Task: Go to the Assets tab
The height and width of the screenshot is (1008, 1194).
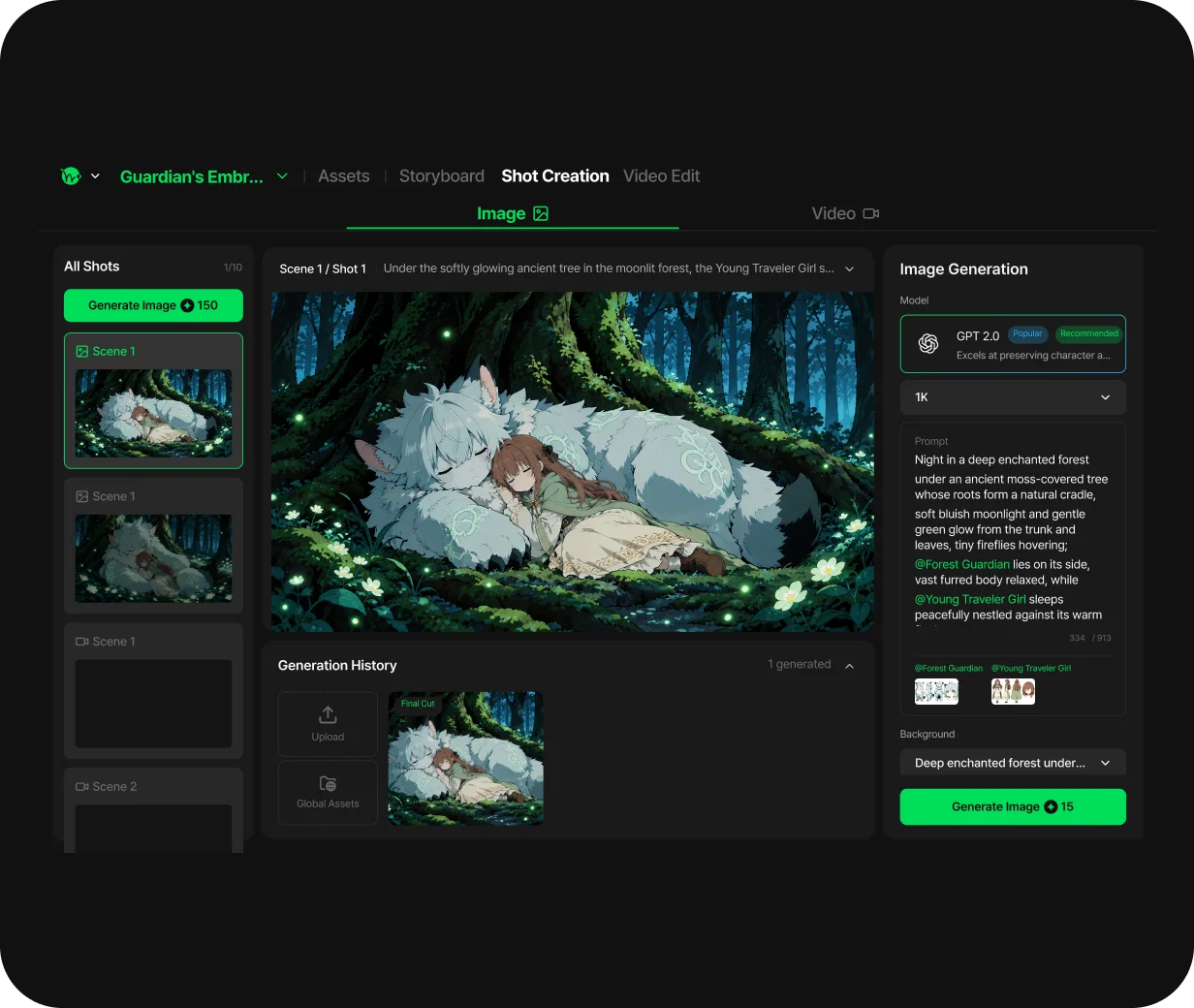Action: [x=344, y=176]
